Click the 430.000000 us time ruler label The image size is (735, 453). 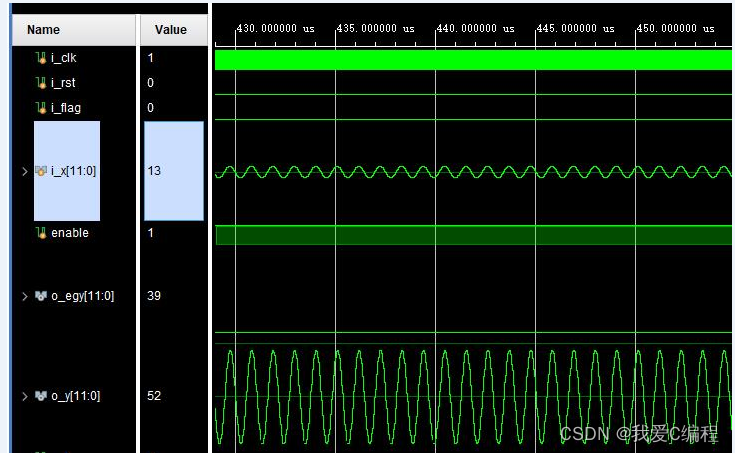(x=275, y=29)
